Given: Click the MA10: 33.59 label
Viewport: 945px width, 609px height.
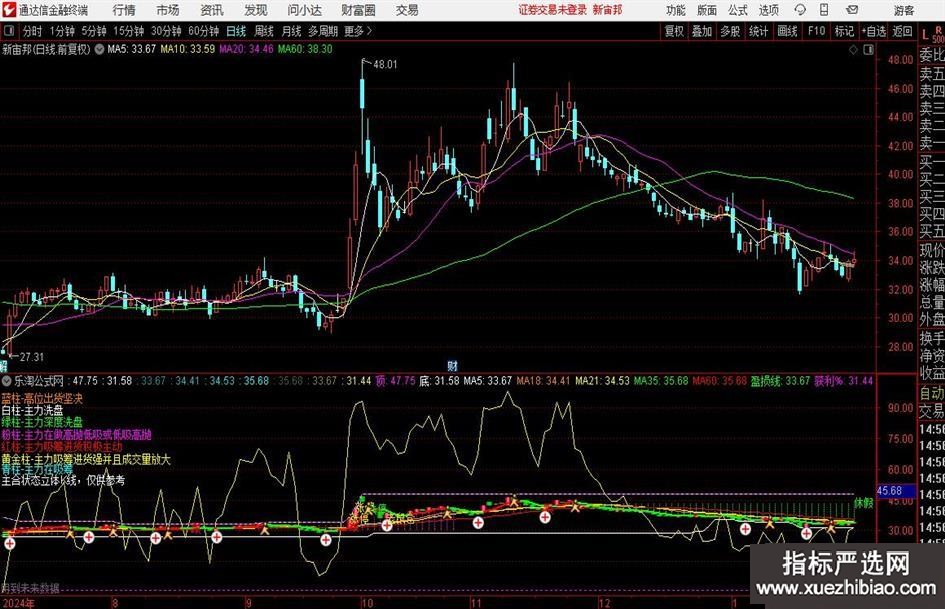Looking at the screenshot, I should (187, 49).
